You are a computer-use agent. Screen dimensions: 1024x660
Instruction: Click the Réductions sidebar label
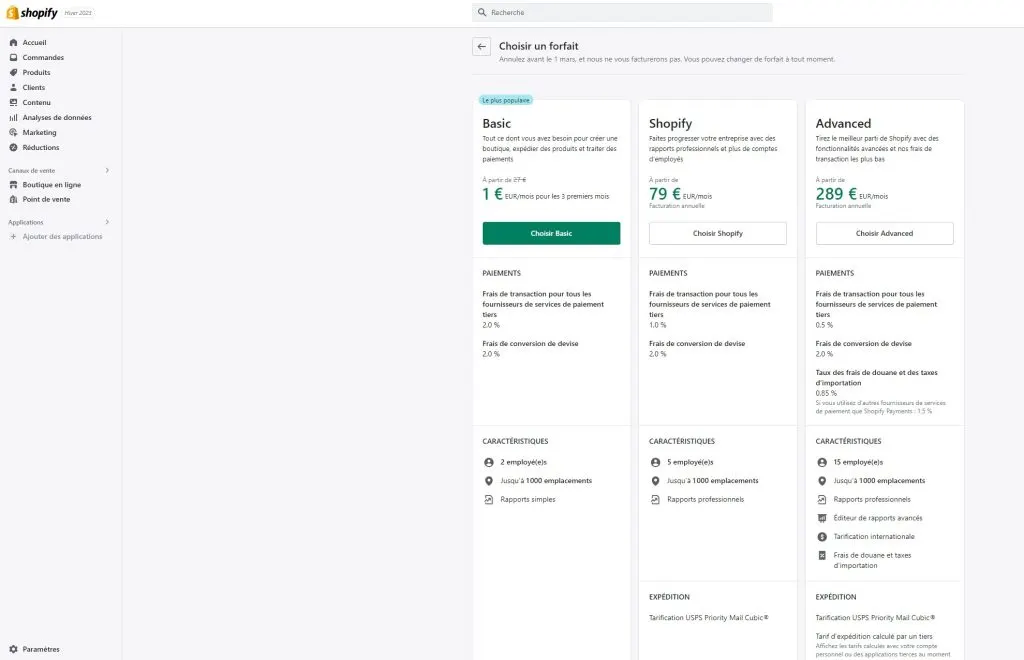pos(40,148)
